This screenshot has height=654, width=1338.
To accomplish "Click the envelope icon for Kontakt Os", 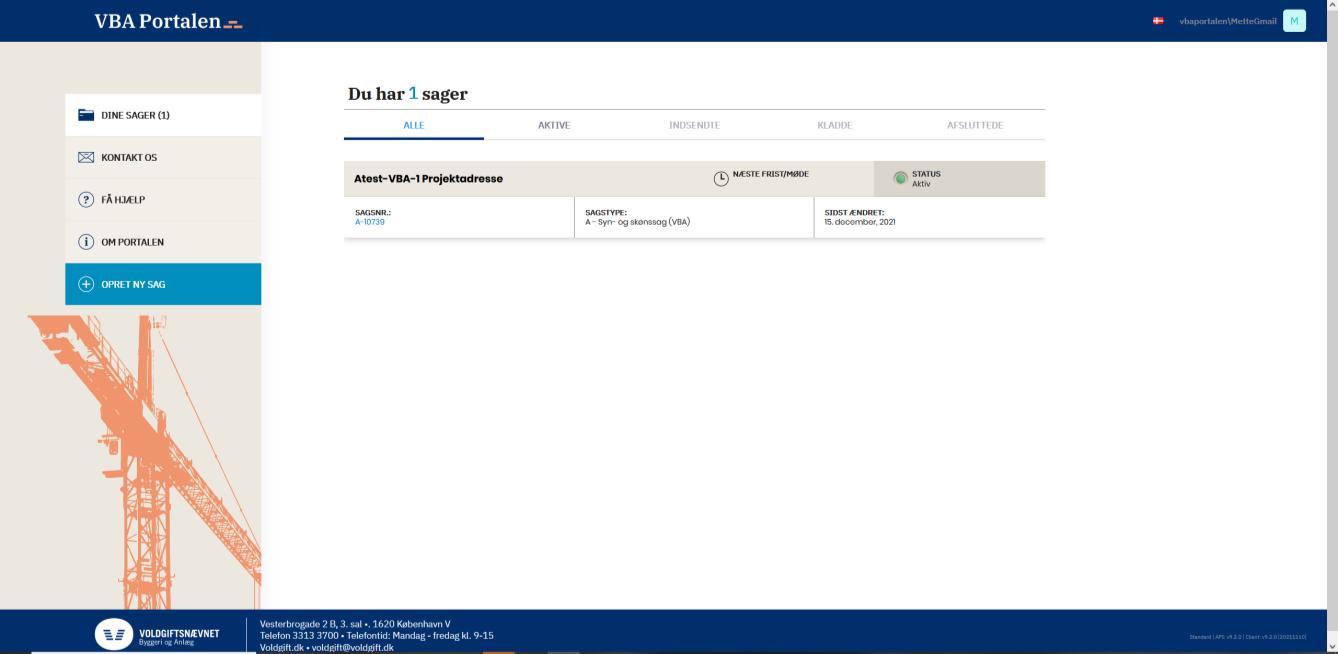I will point(86,158).
